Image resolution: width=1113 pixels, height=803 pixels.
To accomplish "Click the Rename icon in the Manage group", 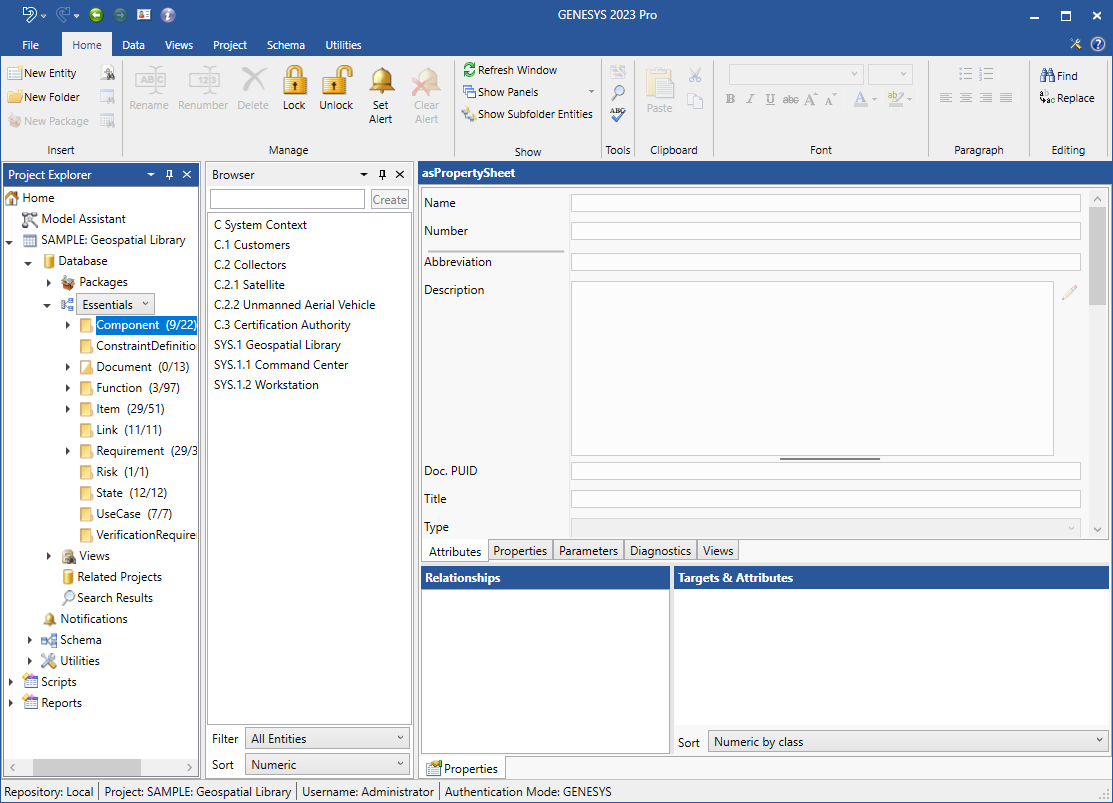I will (149, 80).
